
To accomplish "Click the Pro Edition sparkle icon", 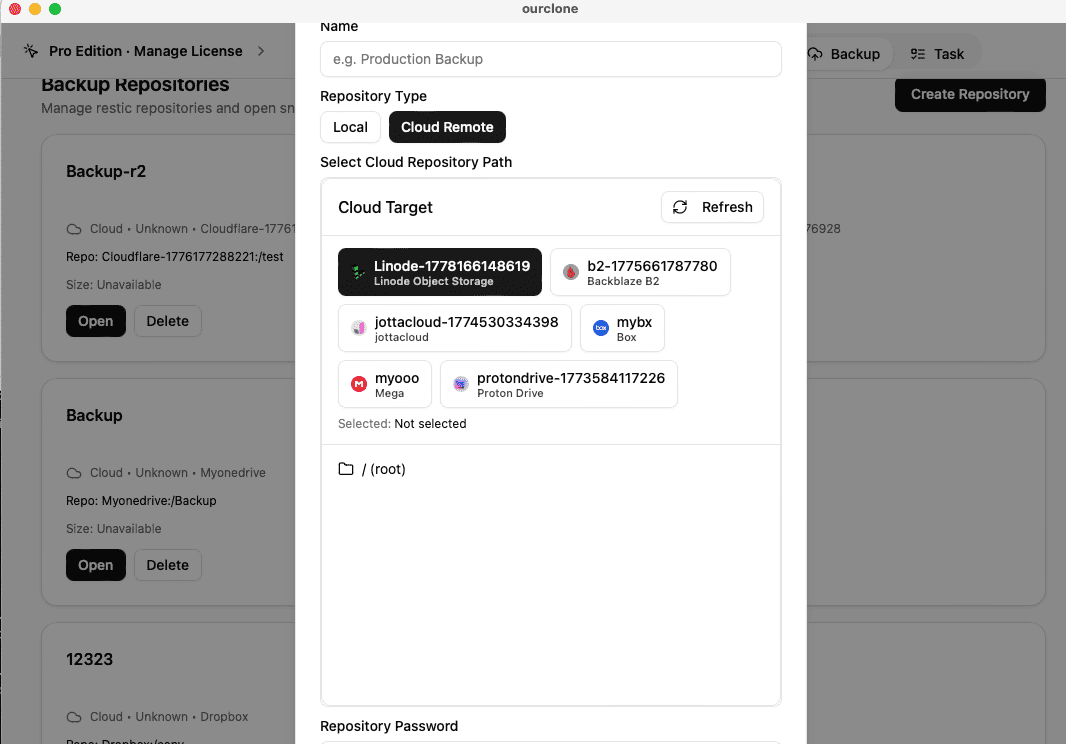I will 31,50.
